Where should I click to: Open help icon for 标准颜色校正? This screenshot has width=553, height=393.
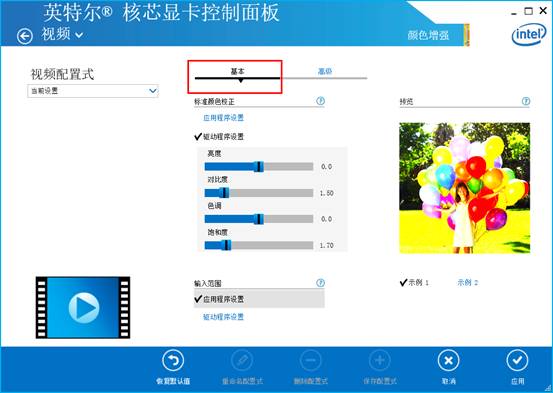(x=320, y=101)
